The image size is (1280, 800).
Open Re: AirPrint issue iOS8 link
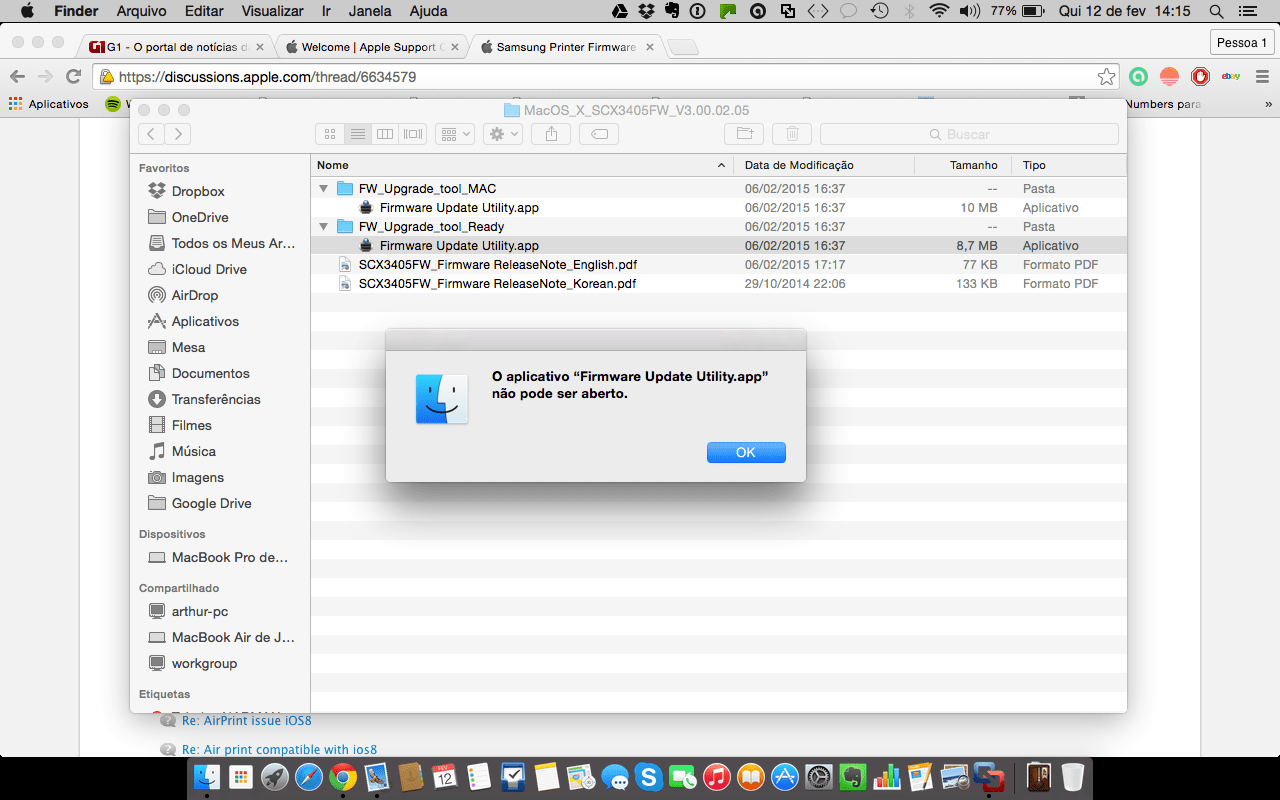[x=246, y=721]
